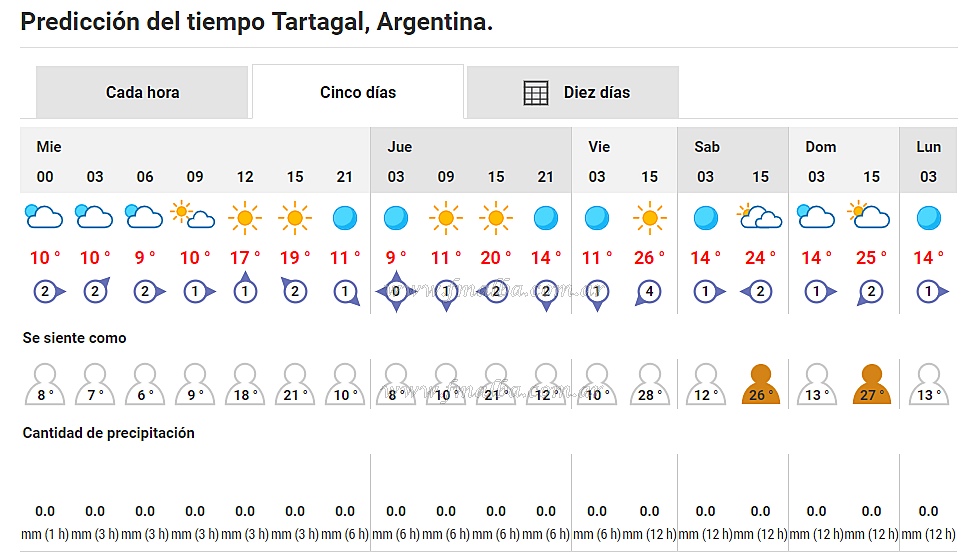
Task: Click Wednesday 21 clear night moon icon
Action: point(345,216)
